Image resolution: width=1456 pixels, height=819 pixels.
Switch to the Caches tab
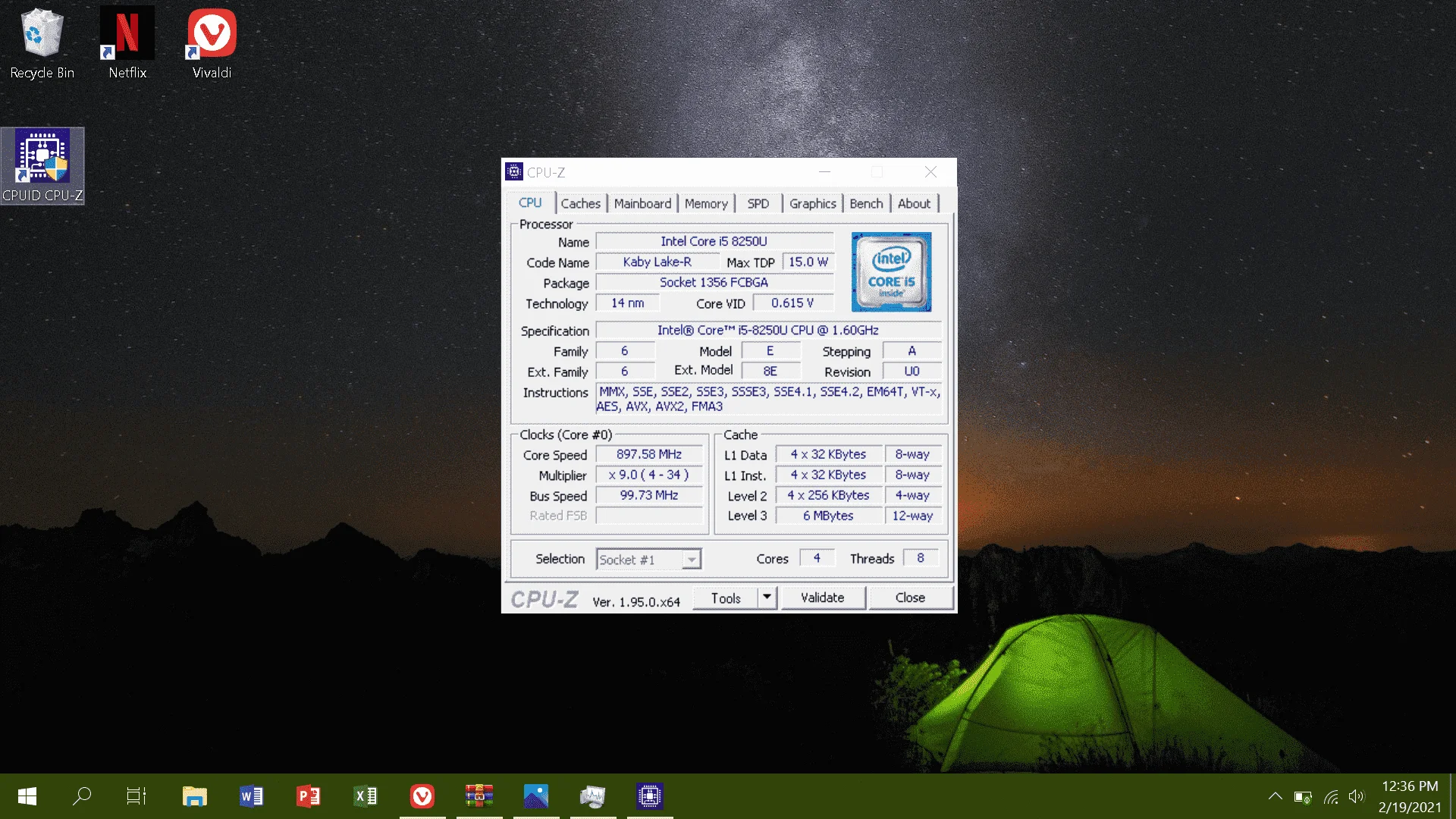point(580,204)
